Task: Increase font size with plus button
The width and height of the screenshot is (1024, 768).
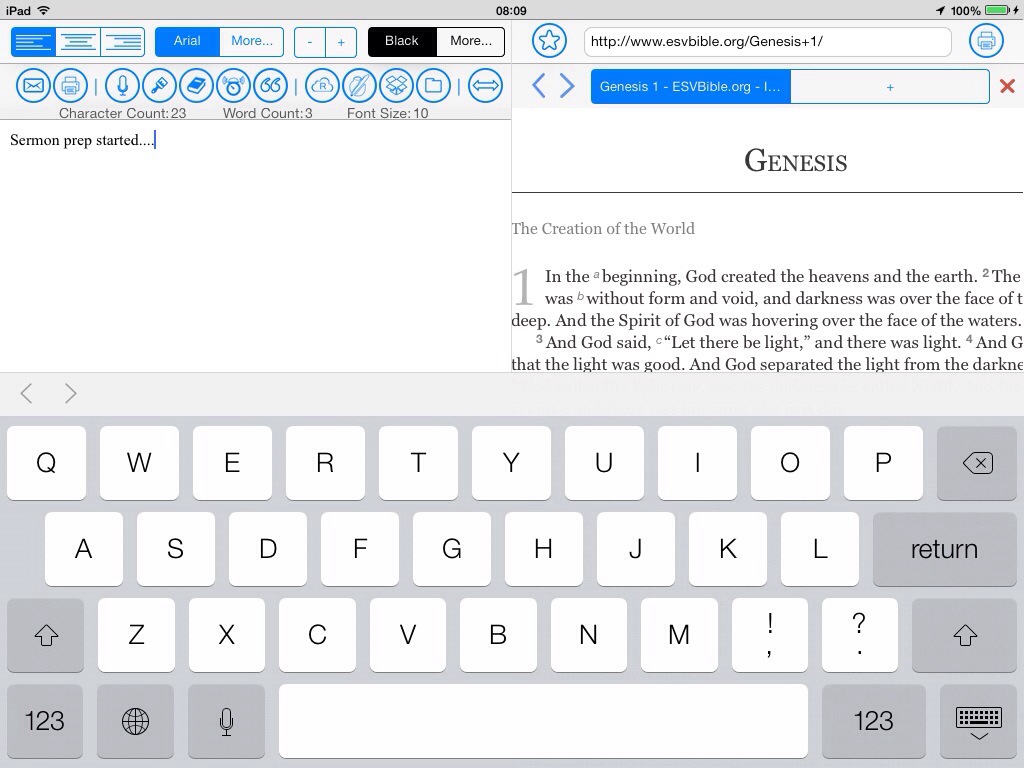Action: coord(341,42)
